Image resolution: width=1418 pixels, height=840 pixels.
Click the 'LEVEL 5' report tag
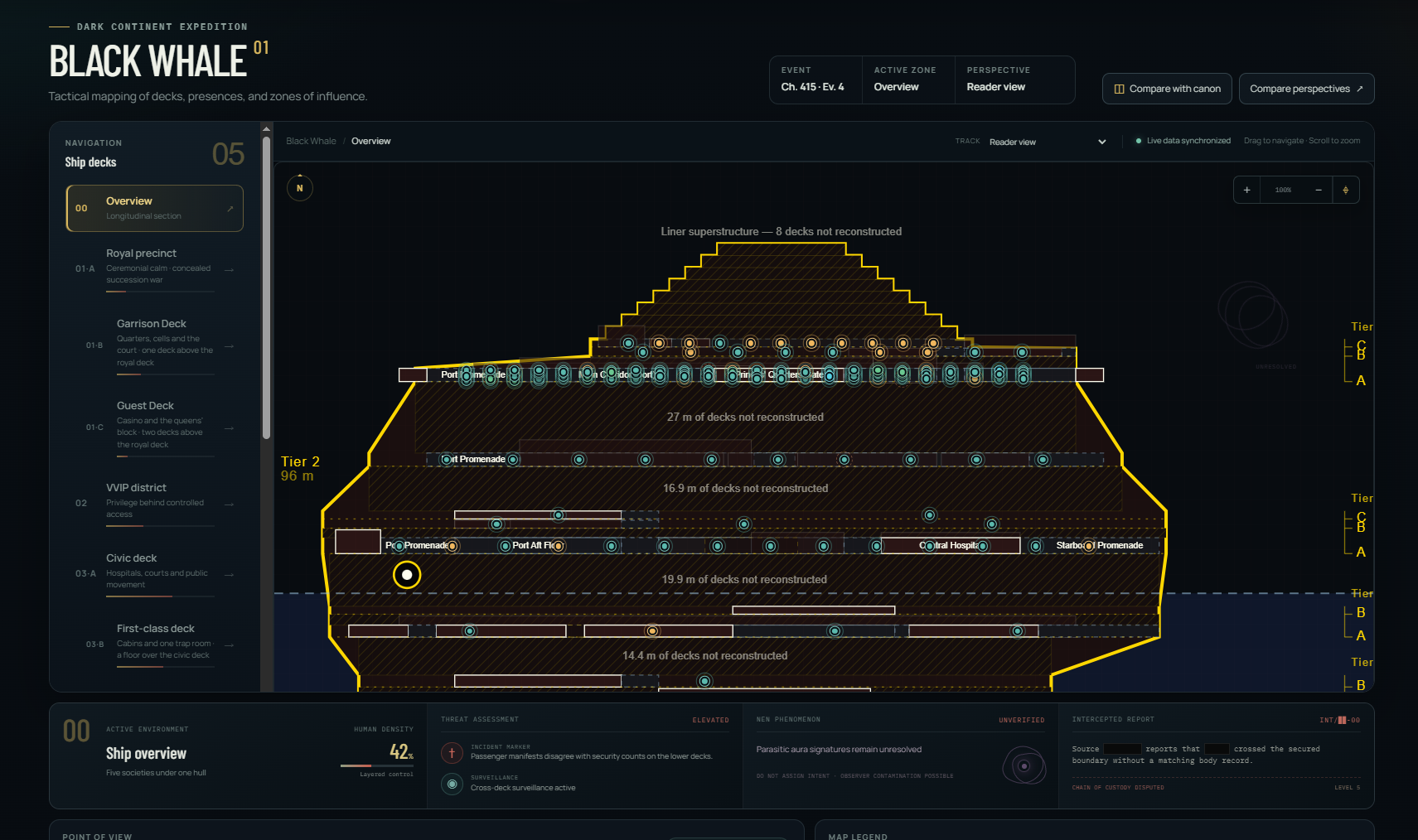(x=1347, y=788)
